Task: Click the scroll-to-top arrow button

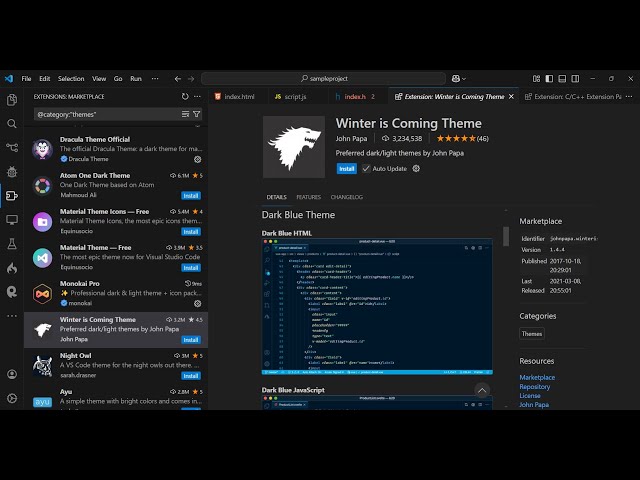Action: 482,390
